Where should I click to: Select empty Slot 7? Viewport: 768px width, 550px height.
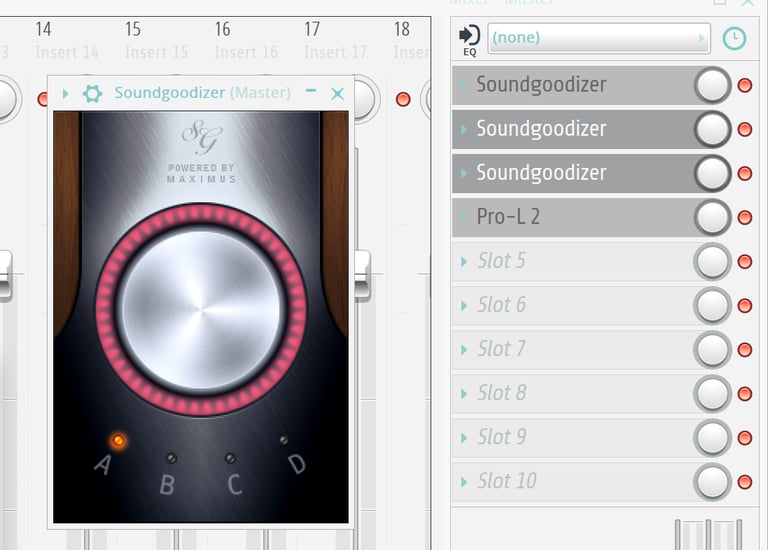(x=573, y=349)
